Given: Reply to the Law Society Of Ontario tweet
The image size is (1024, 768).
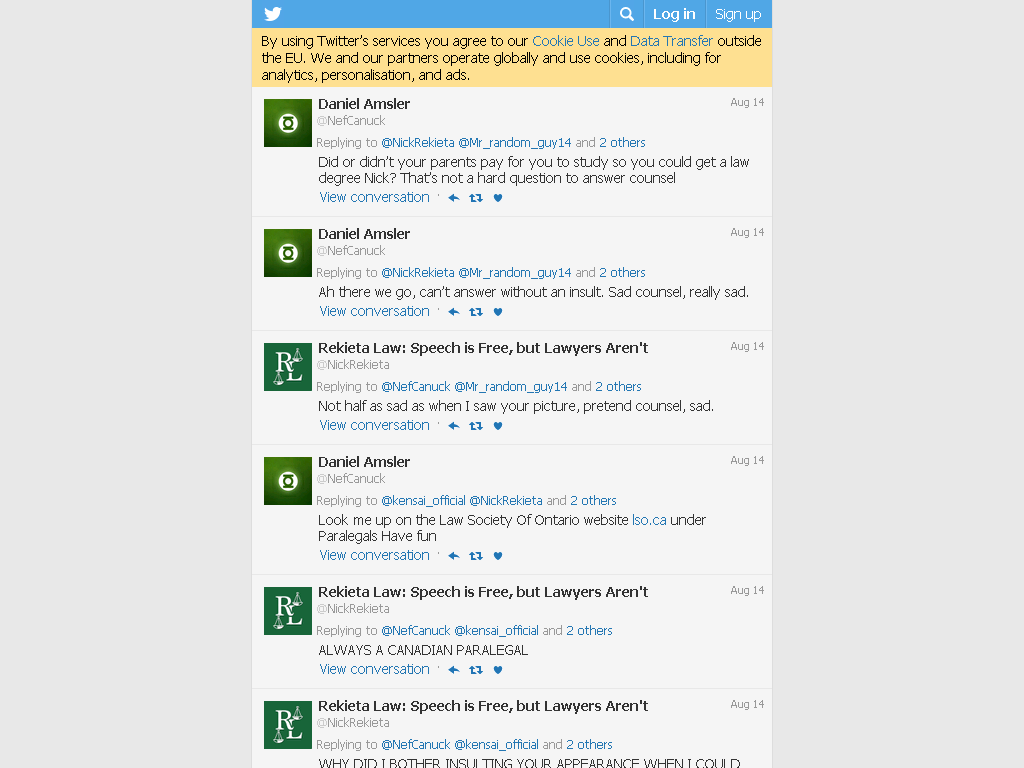Looking at the screenshot, I should point(454,556).
